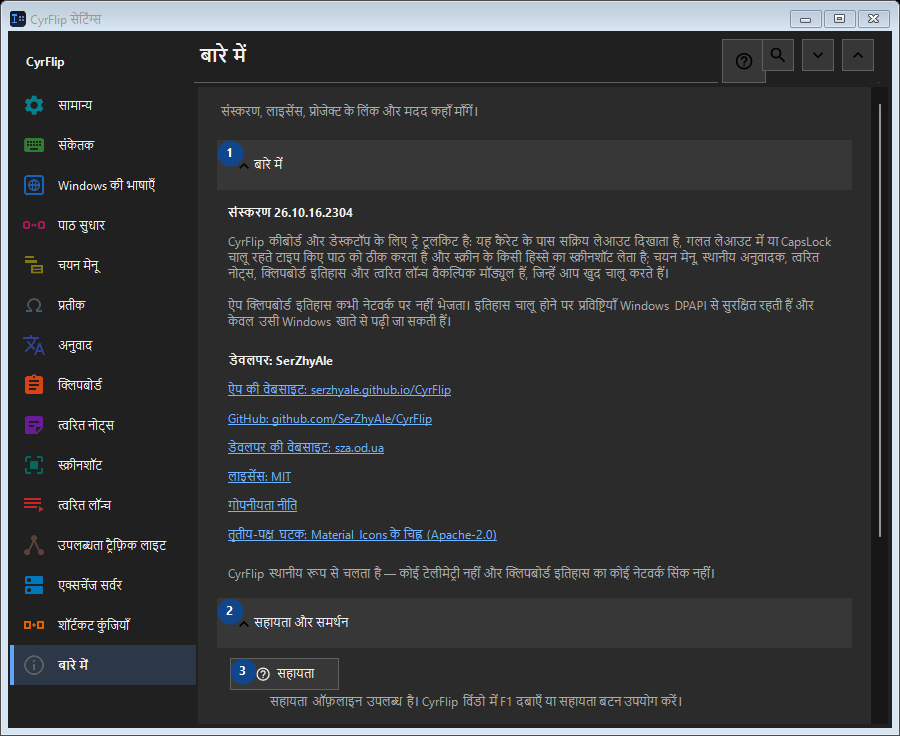Click the omega icon for प्रतीक
Viewport: 900px width, 736px height.
[34, 305]
